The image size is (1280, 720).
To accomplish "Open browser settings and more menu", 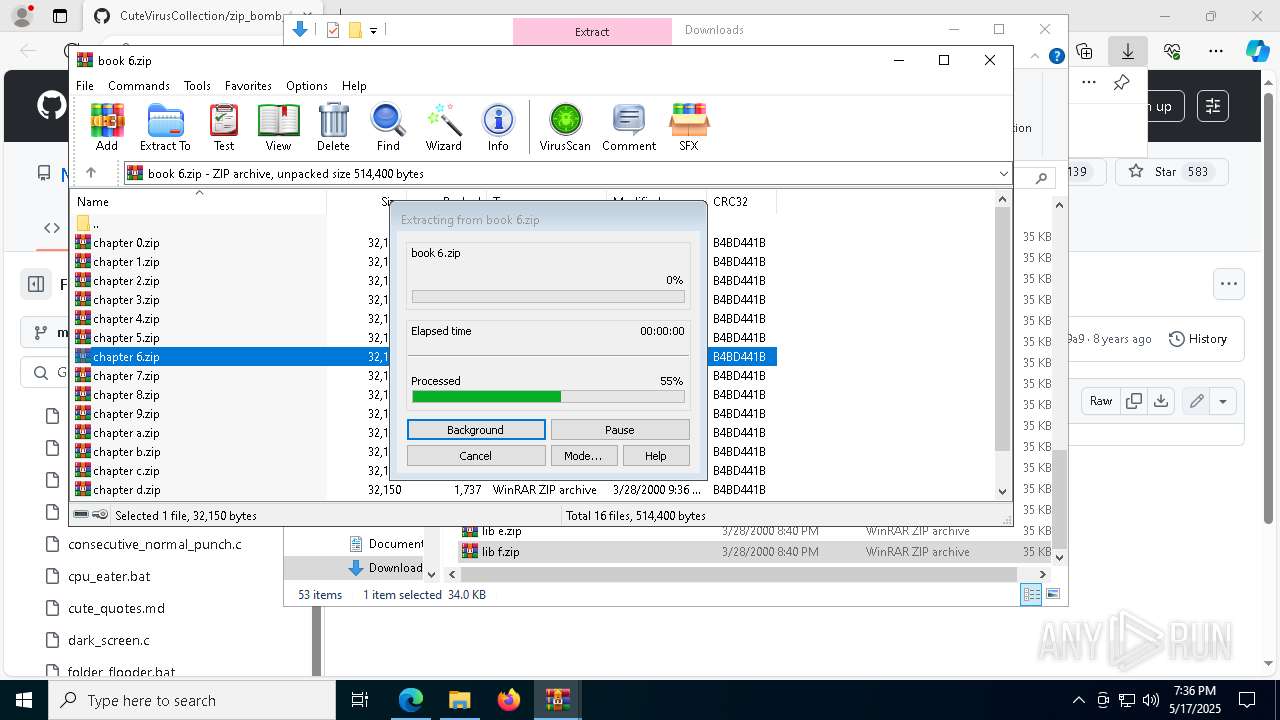I will point(1216,50).
